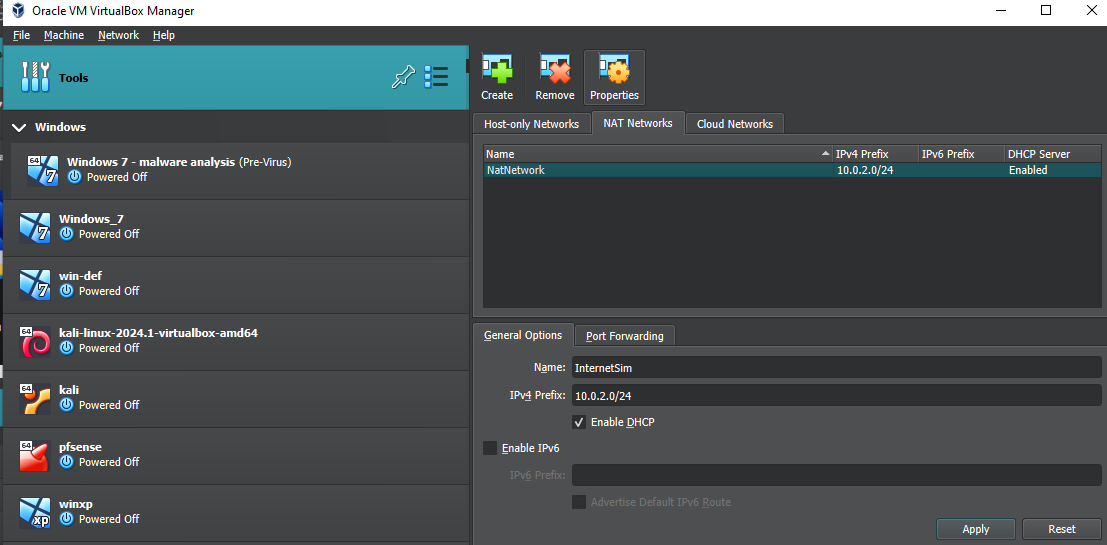Click the Windows_7 VM OS icon

(x=35, y=227)
